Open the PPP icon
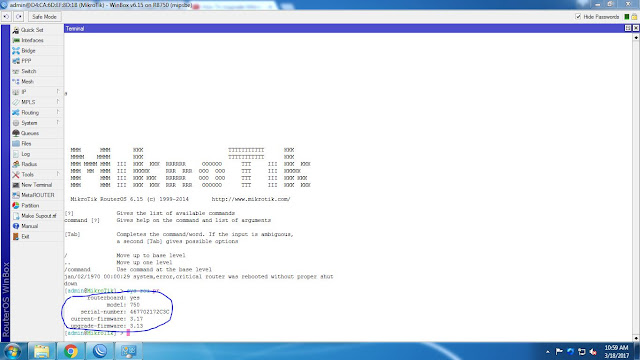This screenshot has height=360, width=640. [16, 61]
